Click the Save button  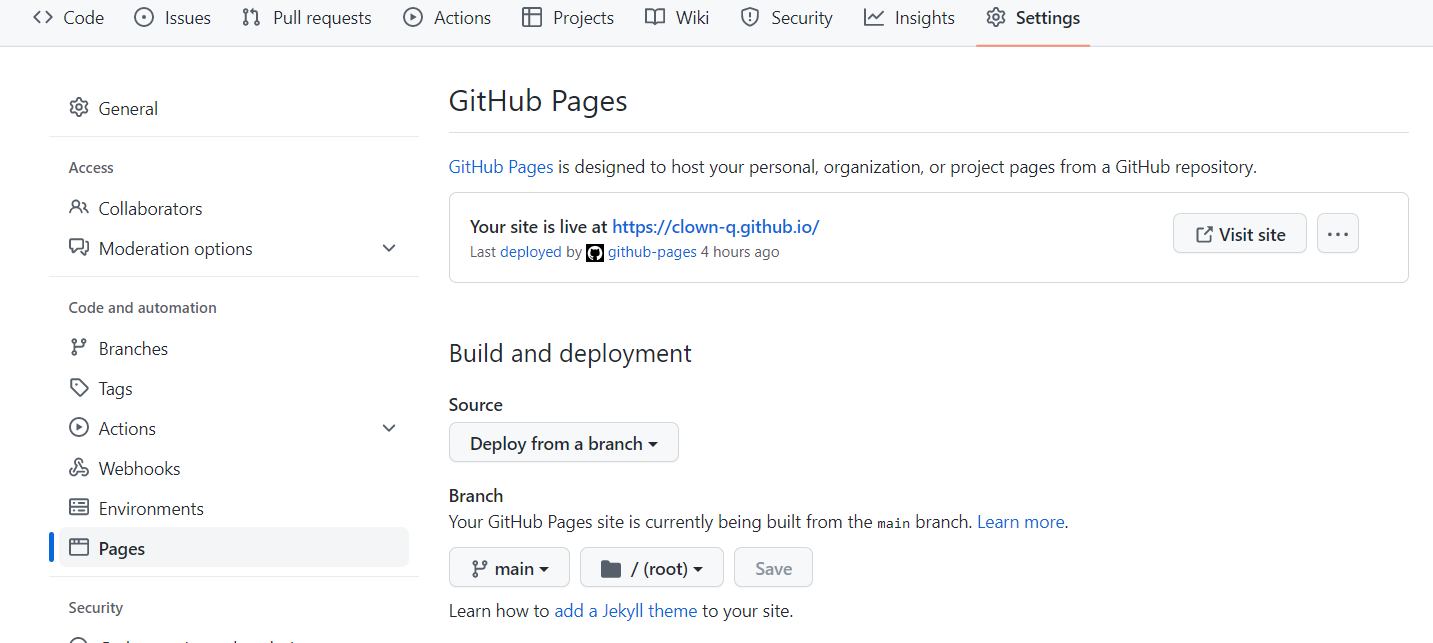(x=773, y=568)
